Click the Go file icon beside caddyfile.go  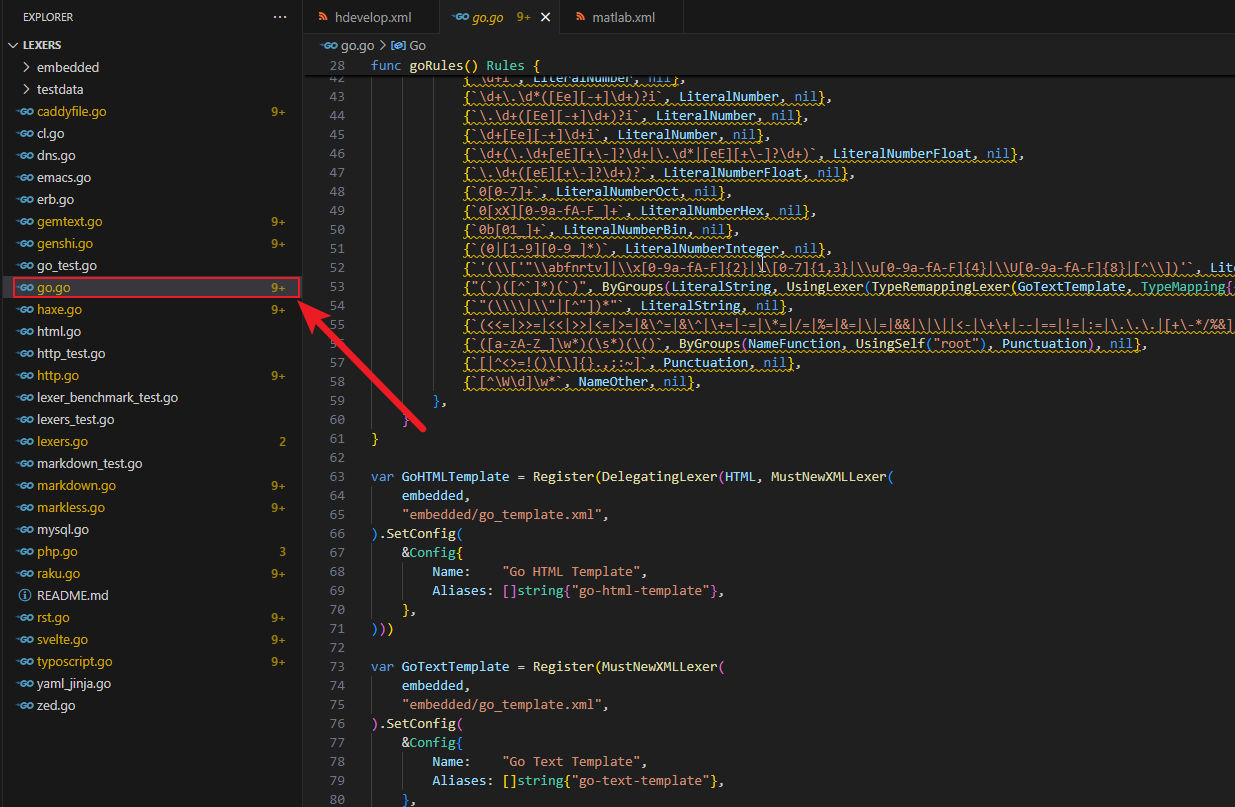25,111
